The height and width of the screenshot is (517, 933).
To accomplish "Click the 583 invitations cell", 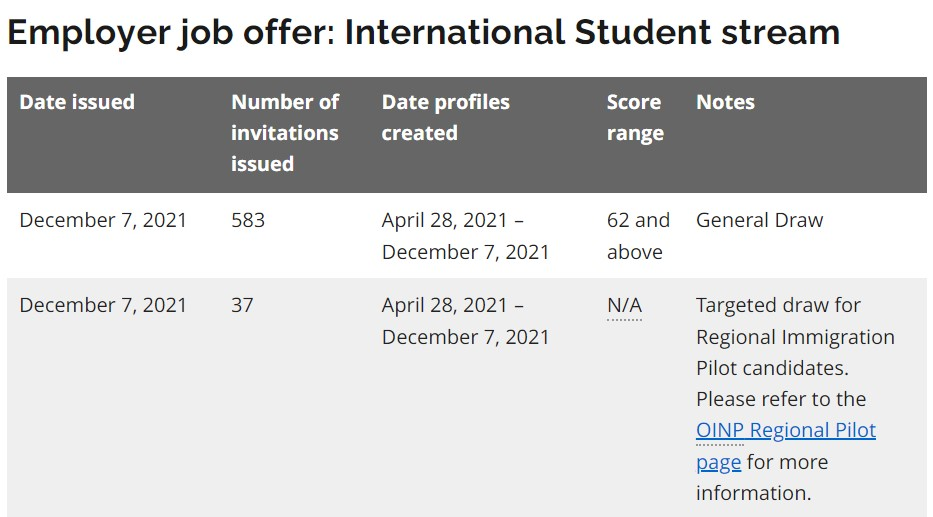I will 248,220.
